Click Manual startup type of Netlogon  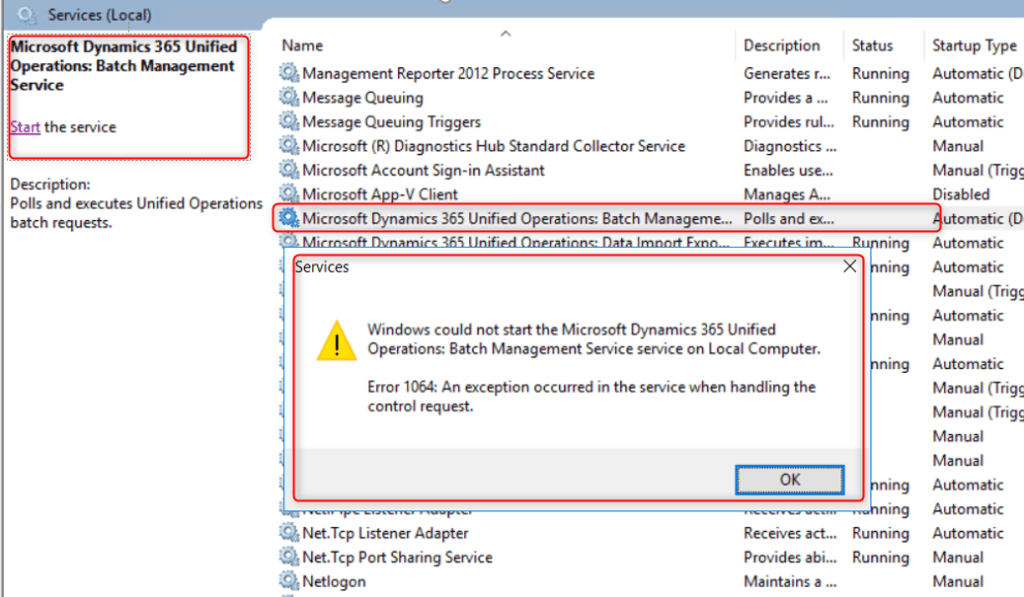(957, 581)
